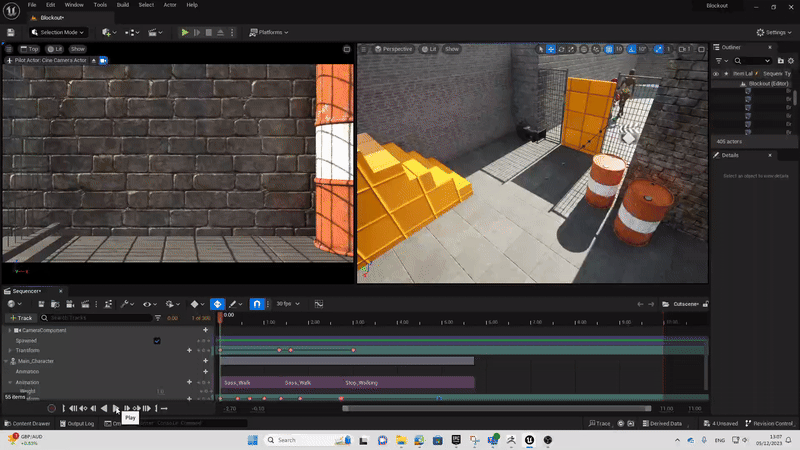The image size is (800, 450).
Task: Open the Content Drawer
Action: tap(30, 423)
